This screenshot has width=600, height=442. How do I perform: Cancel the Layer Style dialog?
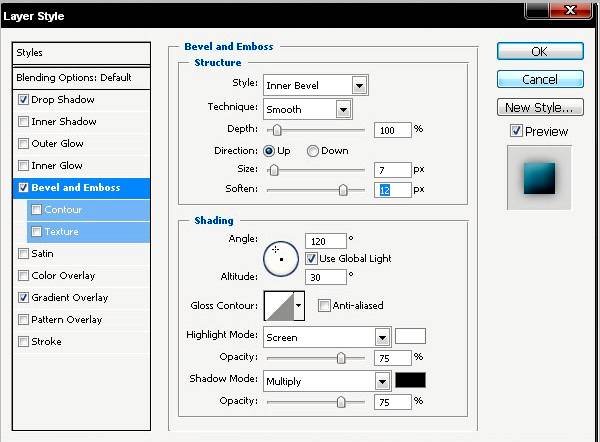539,79
